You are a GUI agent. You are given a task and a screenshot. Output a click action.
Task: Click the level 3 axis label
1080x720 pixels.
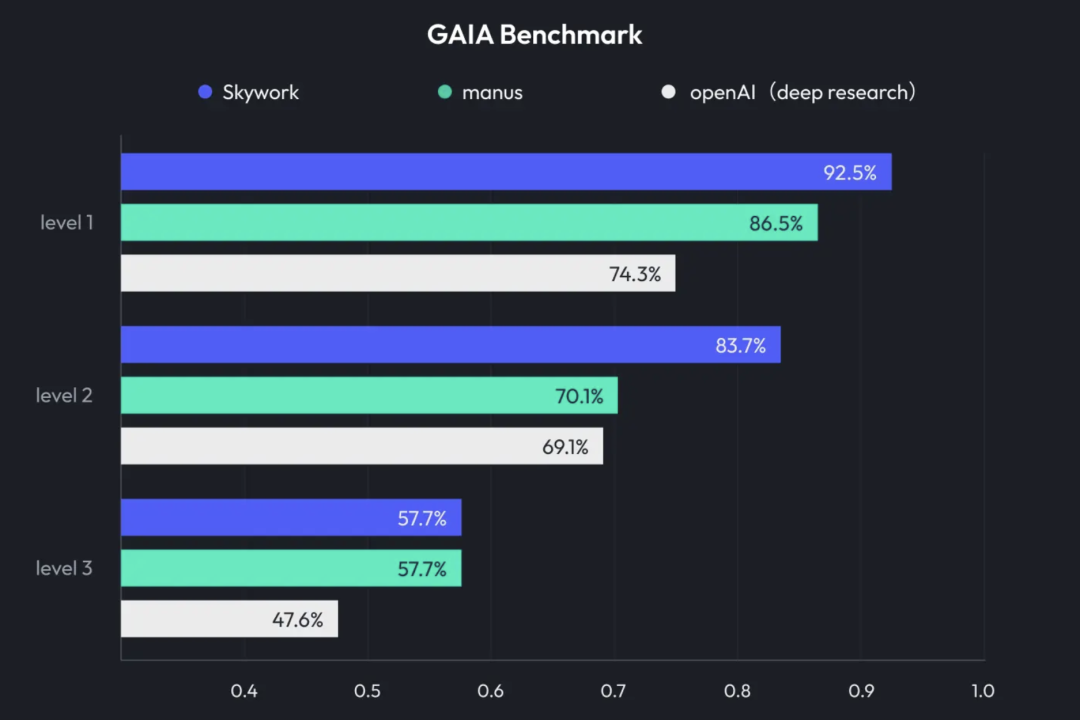(64, 568)
